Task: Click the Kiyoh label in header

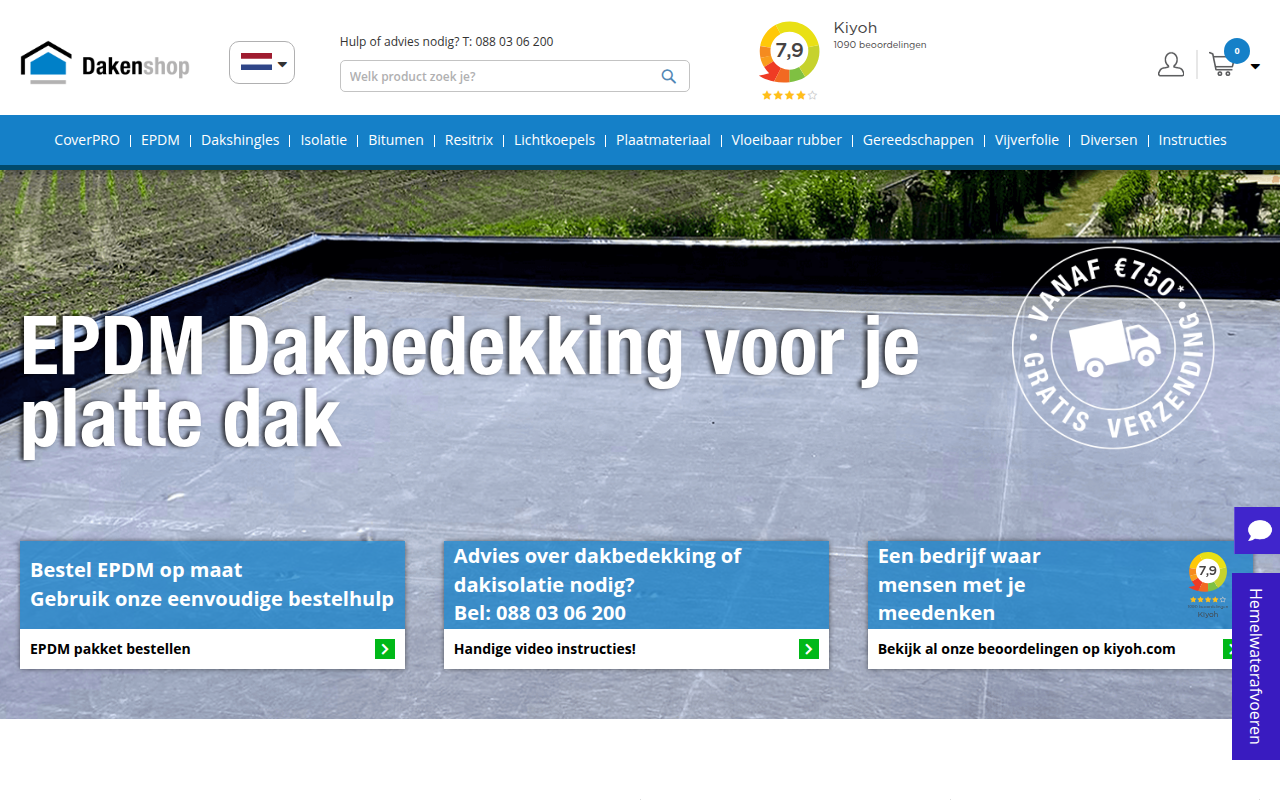Action: [x=855, y=28]
